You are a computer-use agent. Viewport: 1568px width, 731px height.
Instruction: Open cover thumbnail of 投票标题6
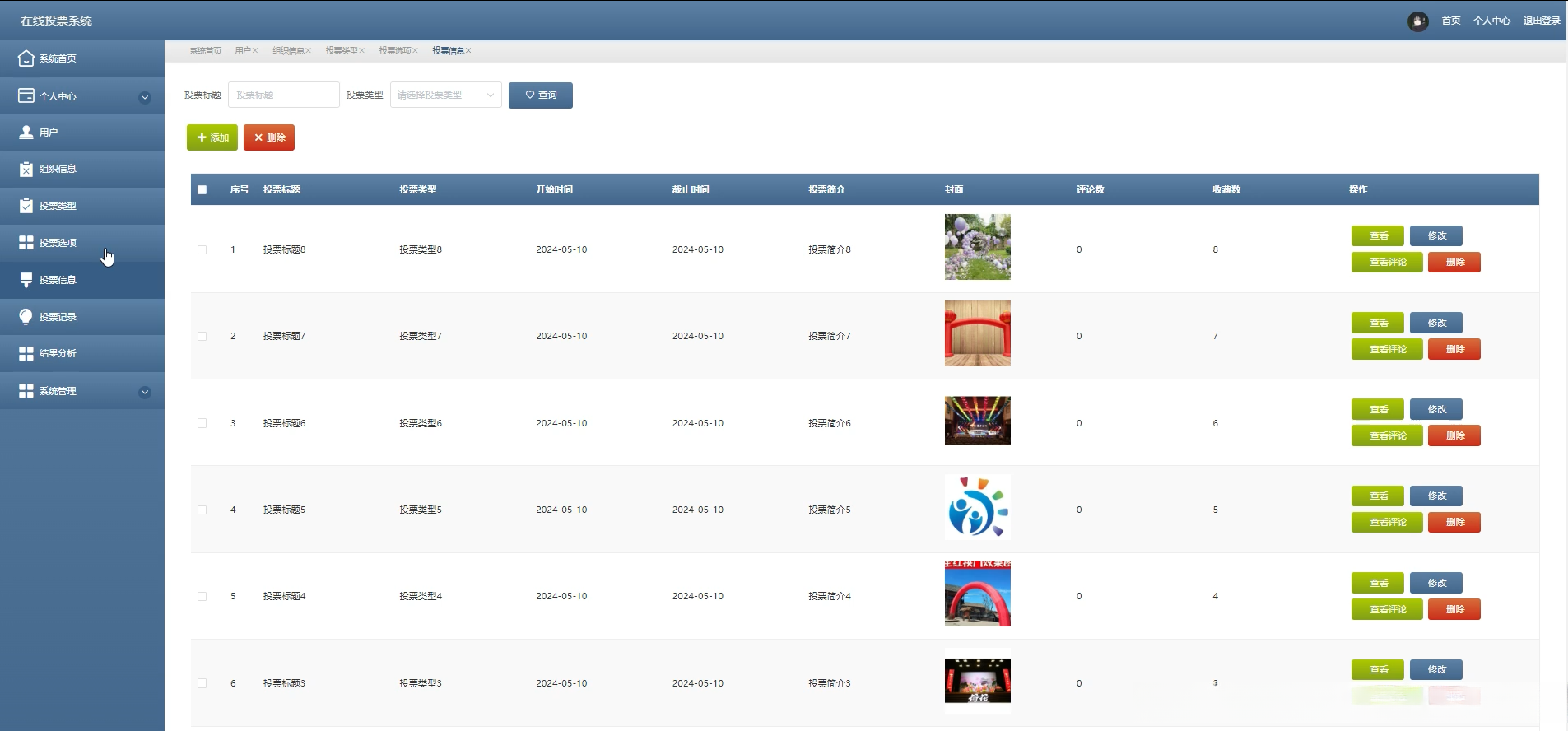point(978,421)
